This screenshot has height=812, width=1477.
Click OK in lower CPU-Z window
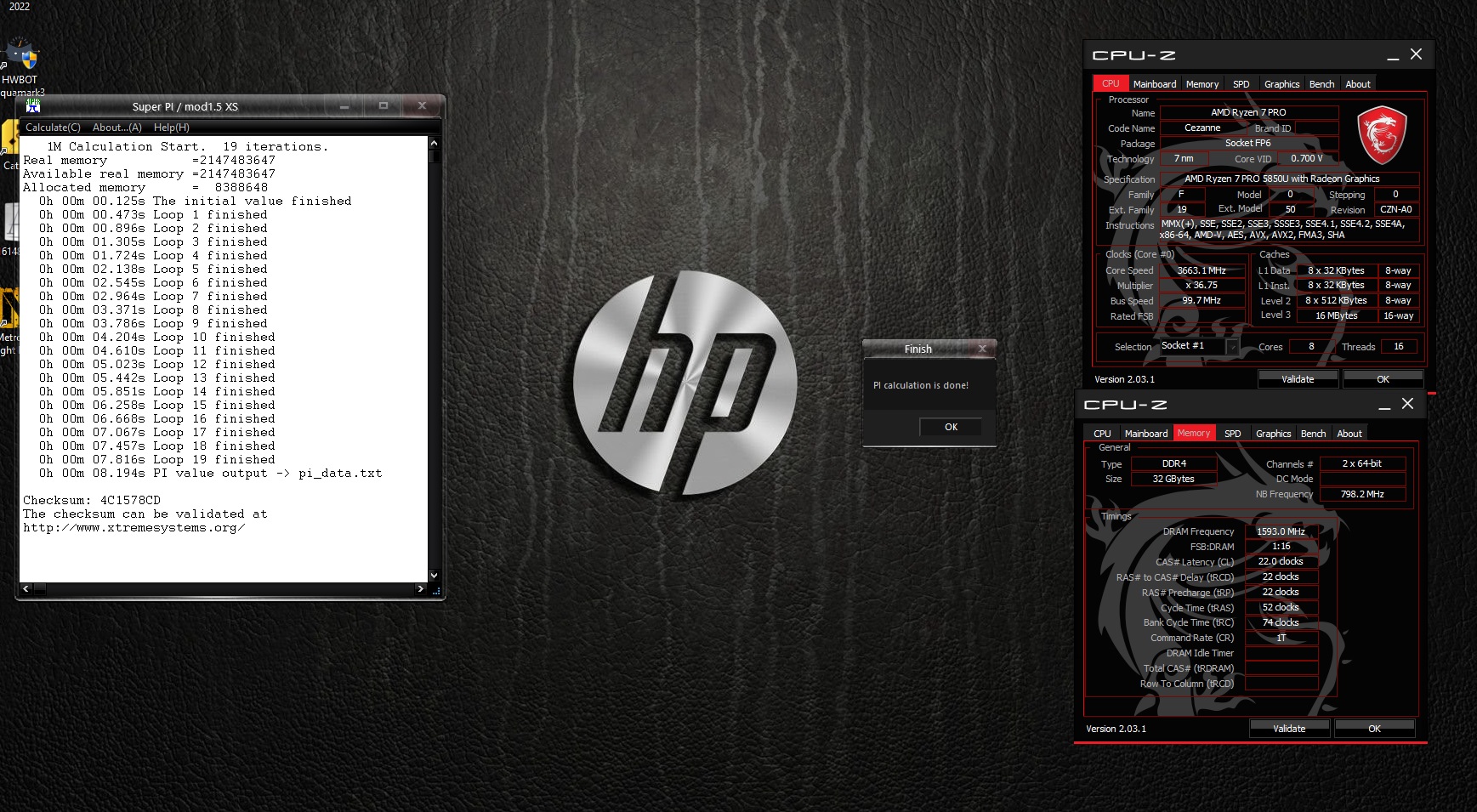coord(1375,729)
